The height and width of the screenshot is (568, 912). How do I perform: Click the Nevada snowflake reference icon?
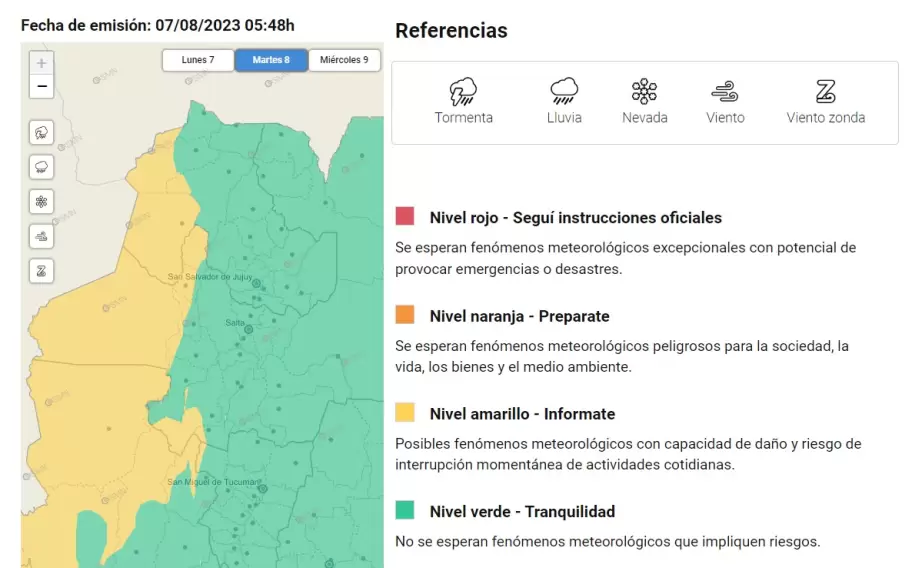click(x=644, y=91)
